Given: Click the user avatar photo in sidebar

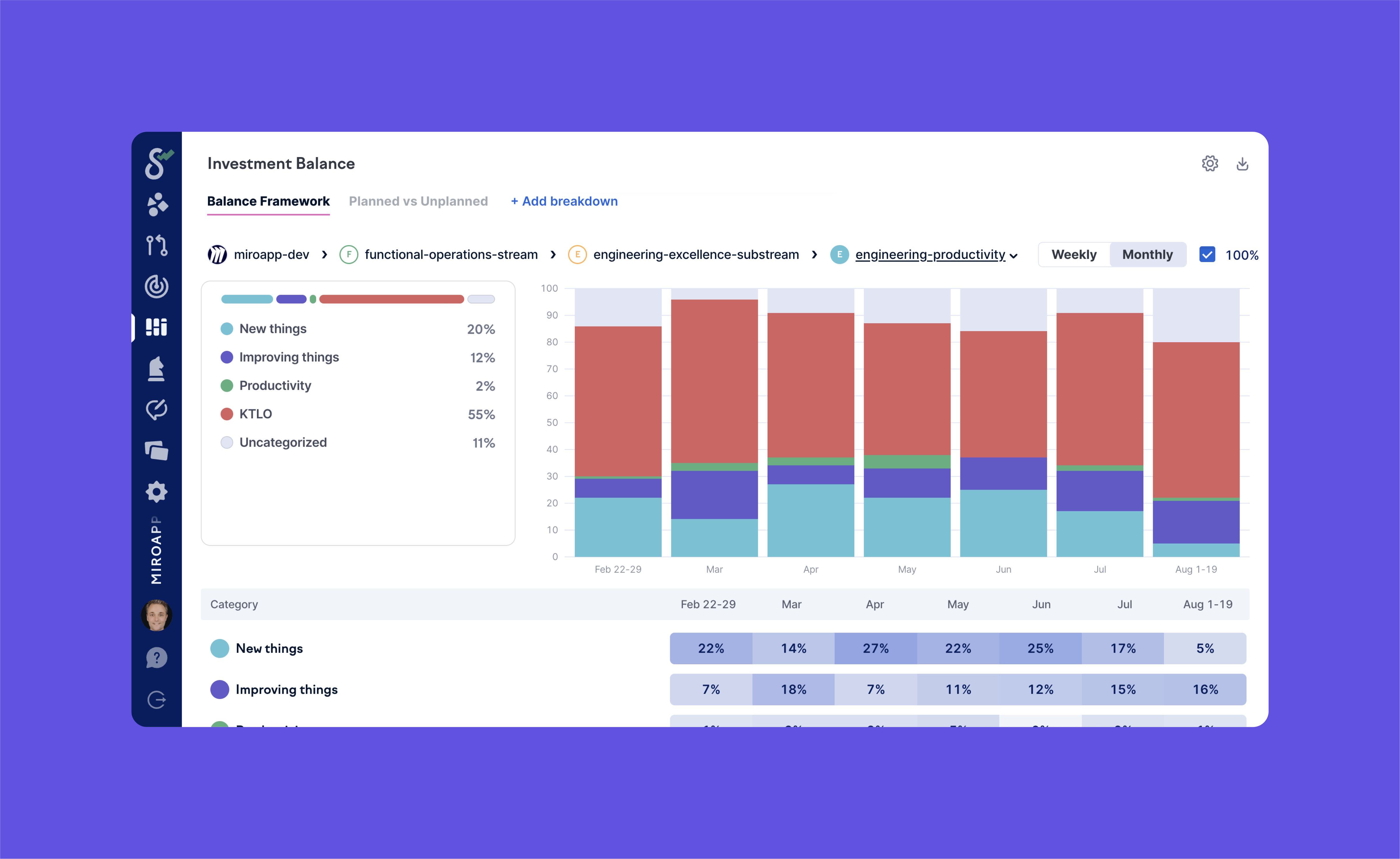Looking at the screenshot, I should click(x=156, y=615).
